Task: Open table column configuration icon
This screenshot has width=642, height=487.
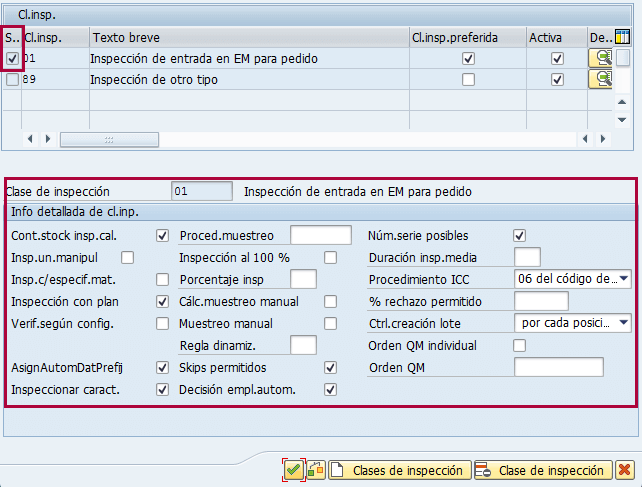Action: click(622, 37)
